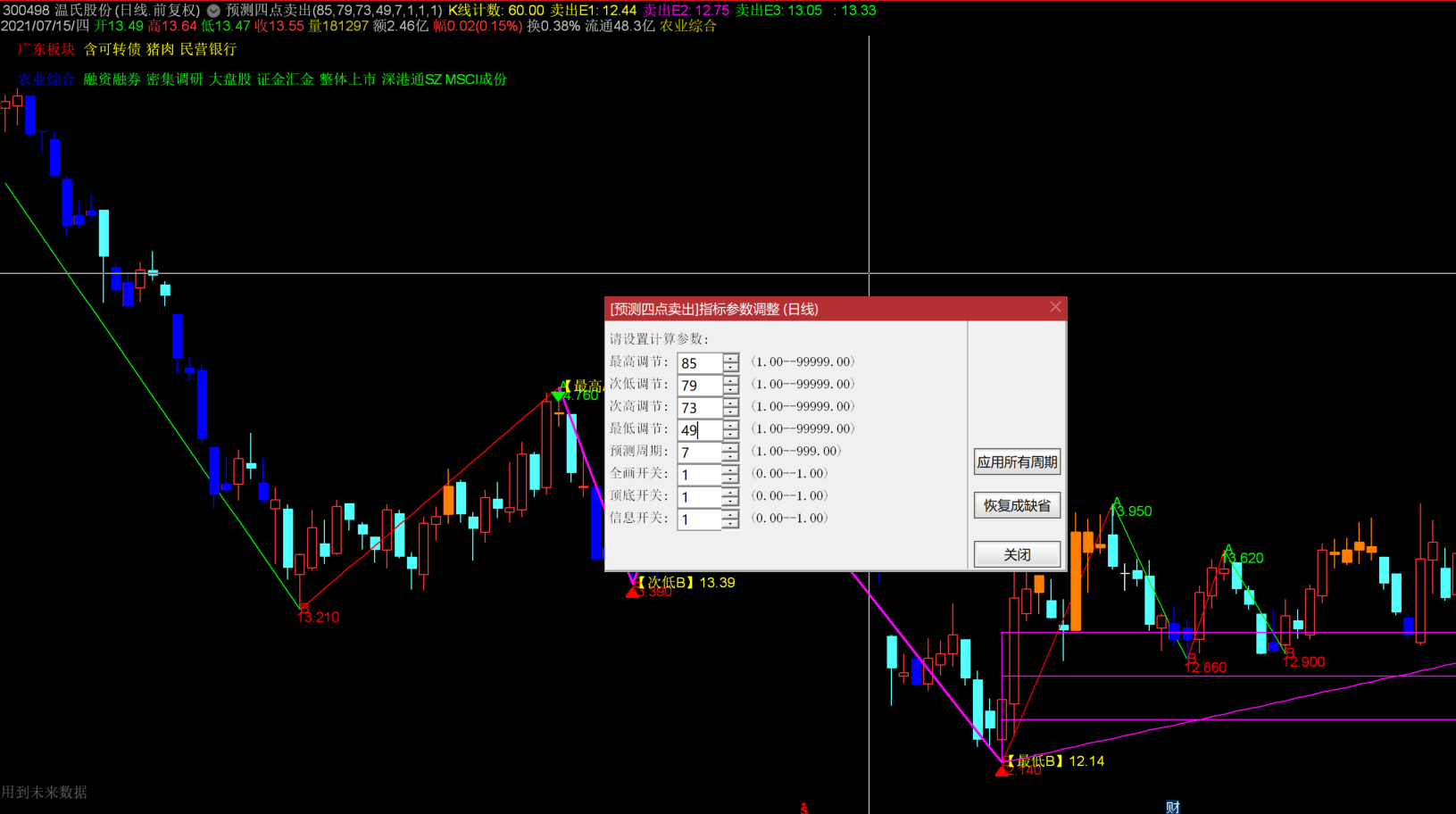Open the 密集调研 tag

175,79
